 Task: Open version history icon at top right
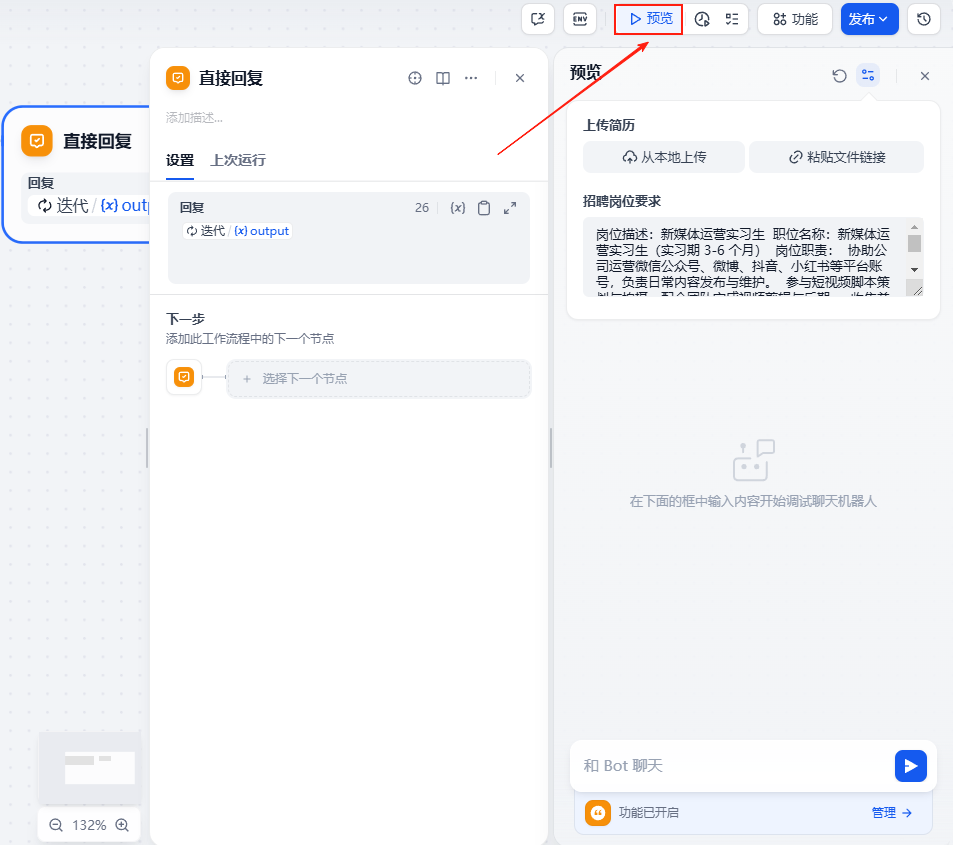[924, 19]
